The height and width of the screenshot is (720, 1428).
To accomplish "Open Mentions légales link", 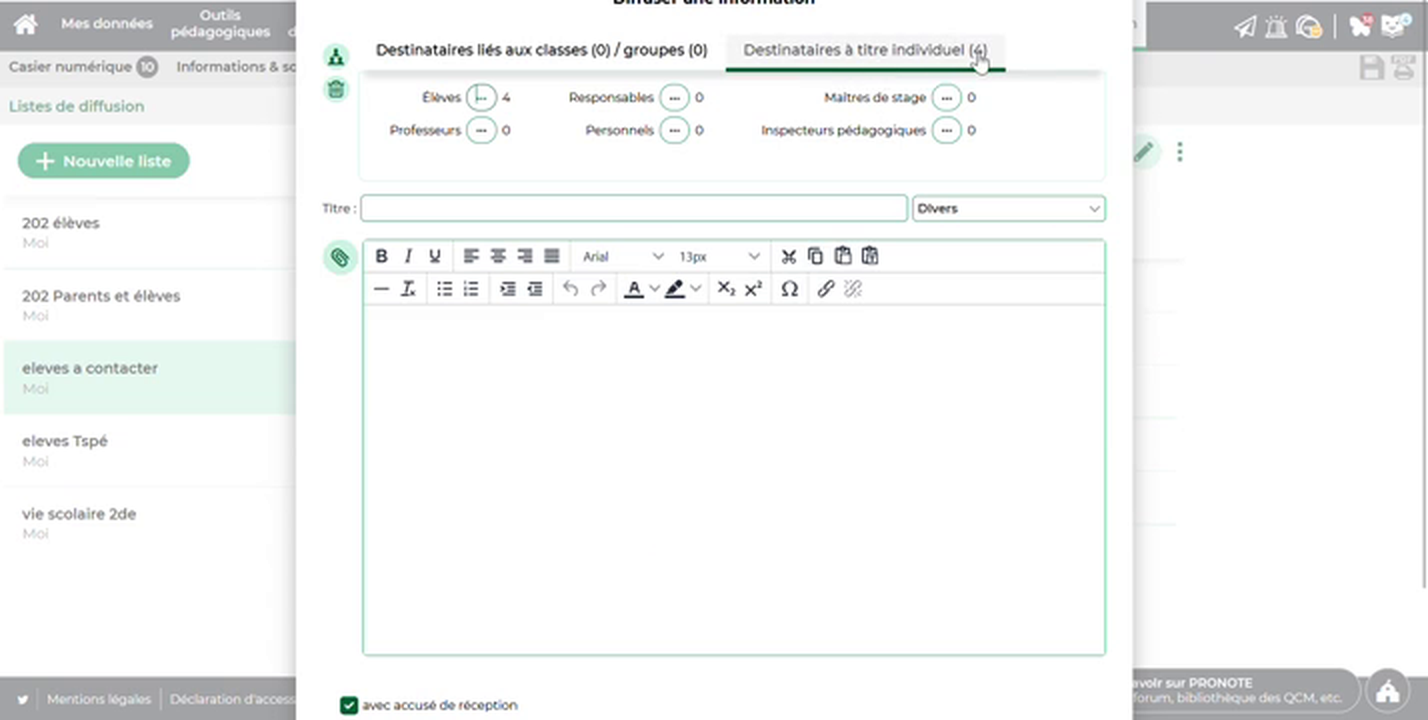I will (x=98, y=699).
